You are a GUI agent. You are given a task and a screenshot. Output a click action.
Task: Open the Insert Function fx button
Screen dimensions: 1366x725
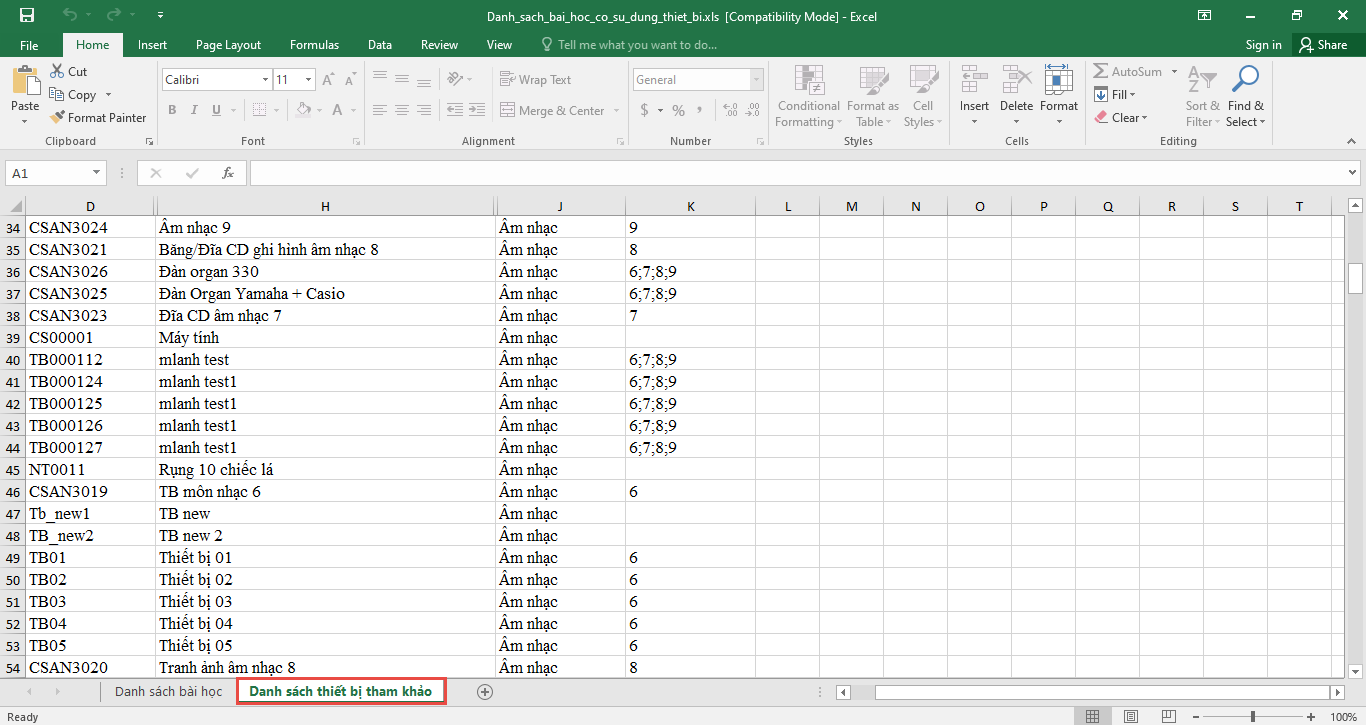pyautogui.click(x=228, y=173)
